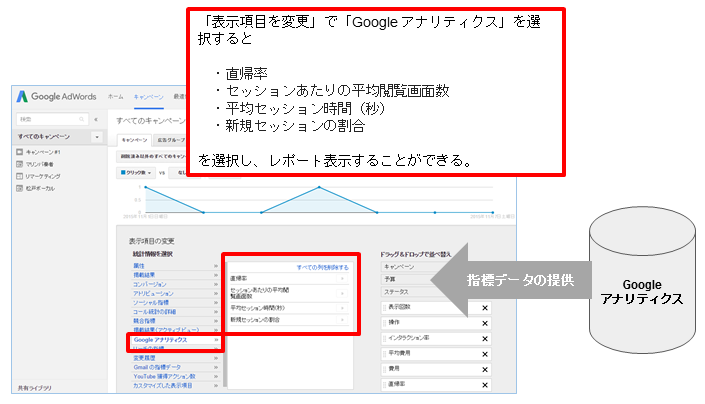The width and height of the screenshot is (705, 404).
Task: Remove the 平均費用 column with its X
Action: point(485,353)
